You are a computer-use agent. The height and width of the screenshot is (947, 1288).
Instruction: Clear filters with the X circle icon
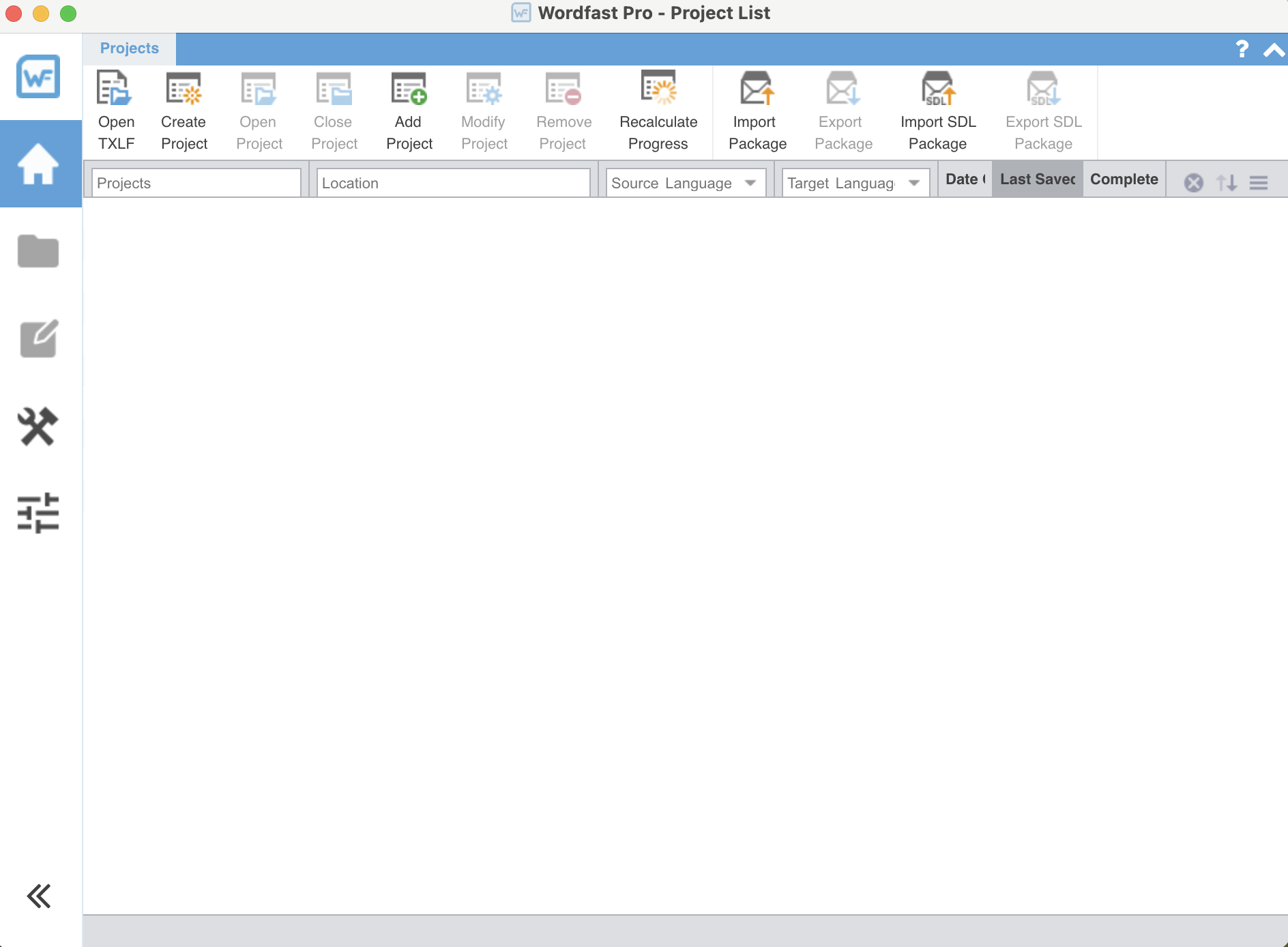coord(1194,183)
